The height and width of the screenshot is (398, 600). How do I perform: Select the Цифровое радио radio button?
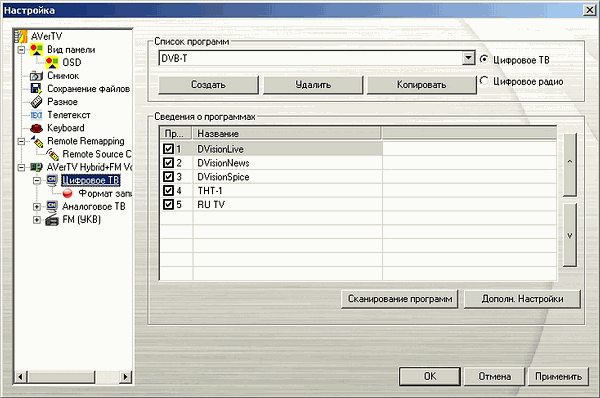click(x=484, y=81)
